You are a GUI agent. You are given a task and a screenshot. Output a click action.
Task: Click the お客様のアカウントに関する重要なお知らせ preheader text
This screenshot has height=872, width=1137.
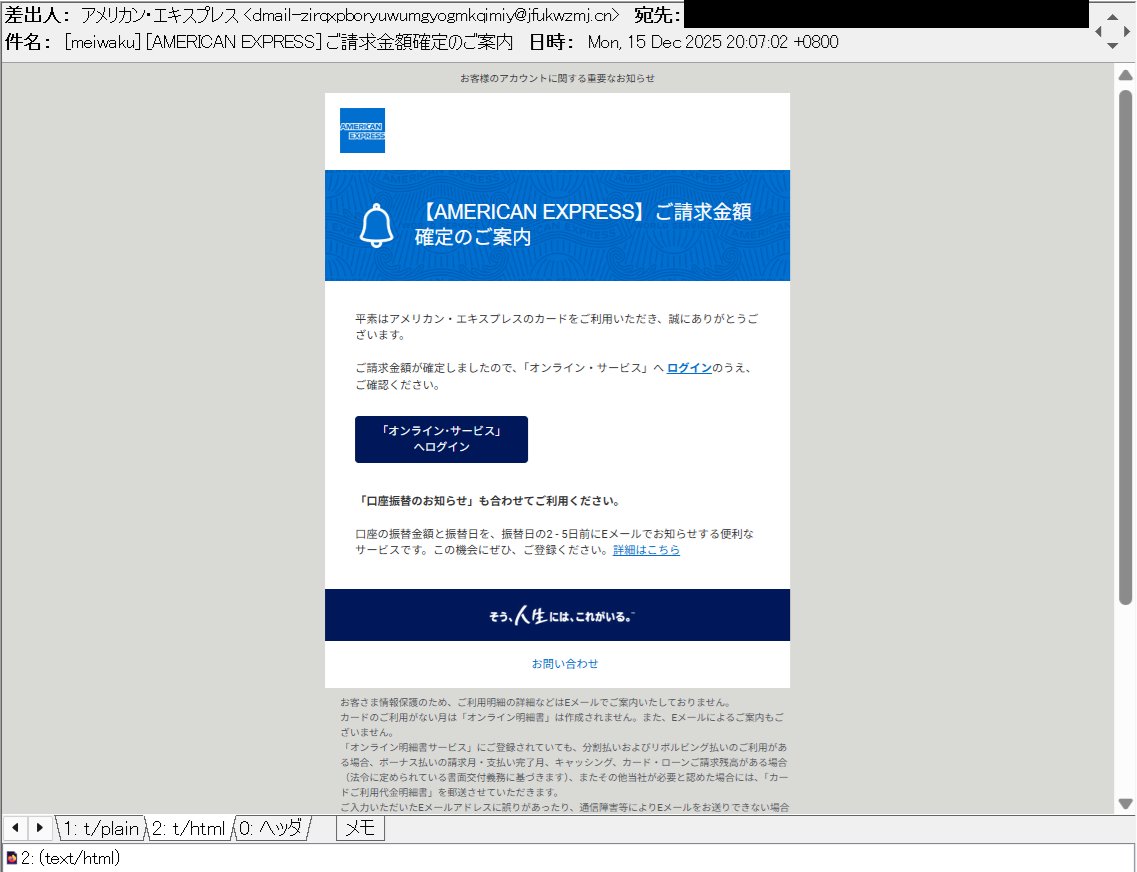pos(557,78)
